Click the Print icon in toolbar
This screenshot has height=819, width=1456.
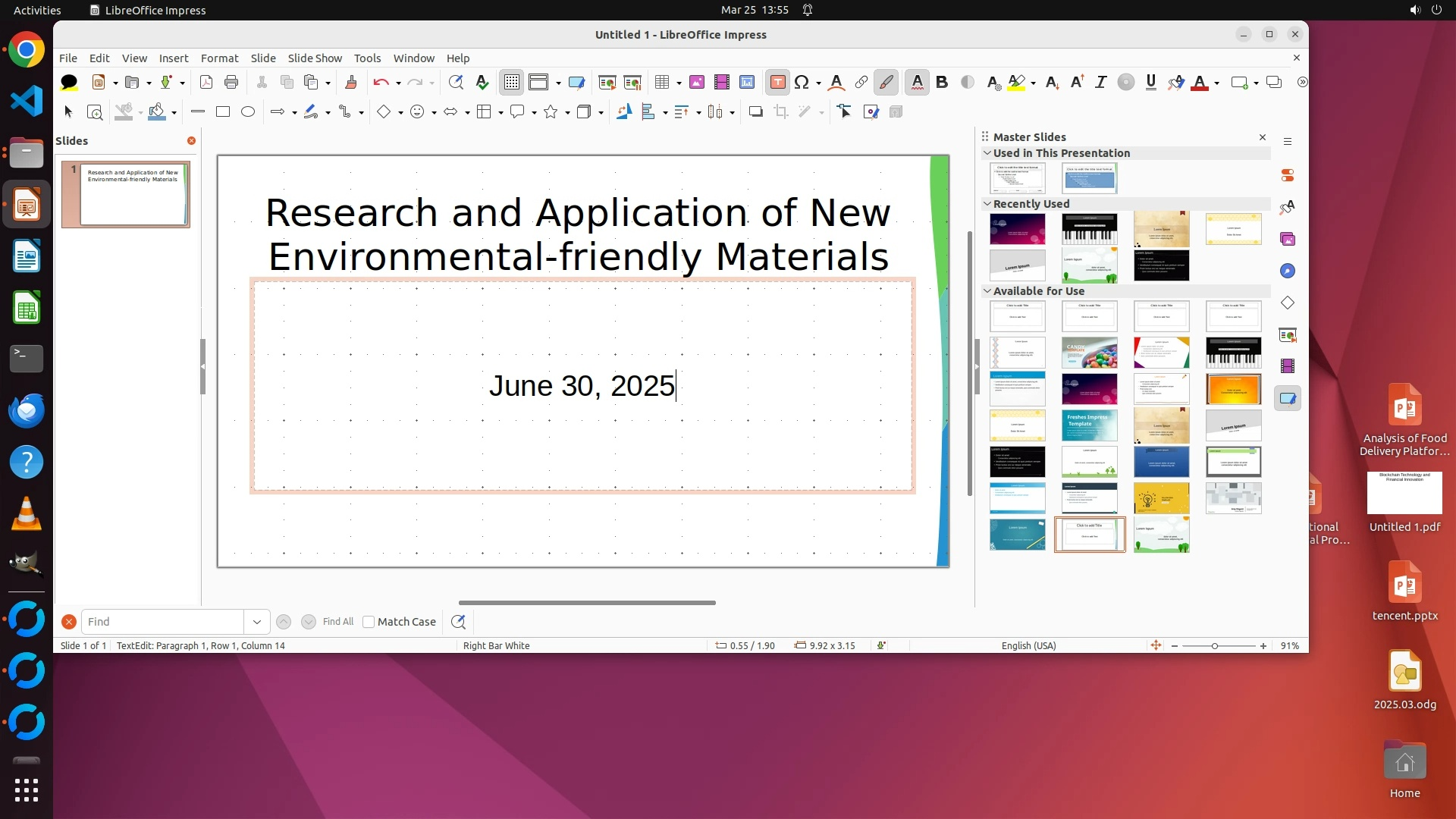[231, 82]
